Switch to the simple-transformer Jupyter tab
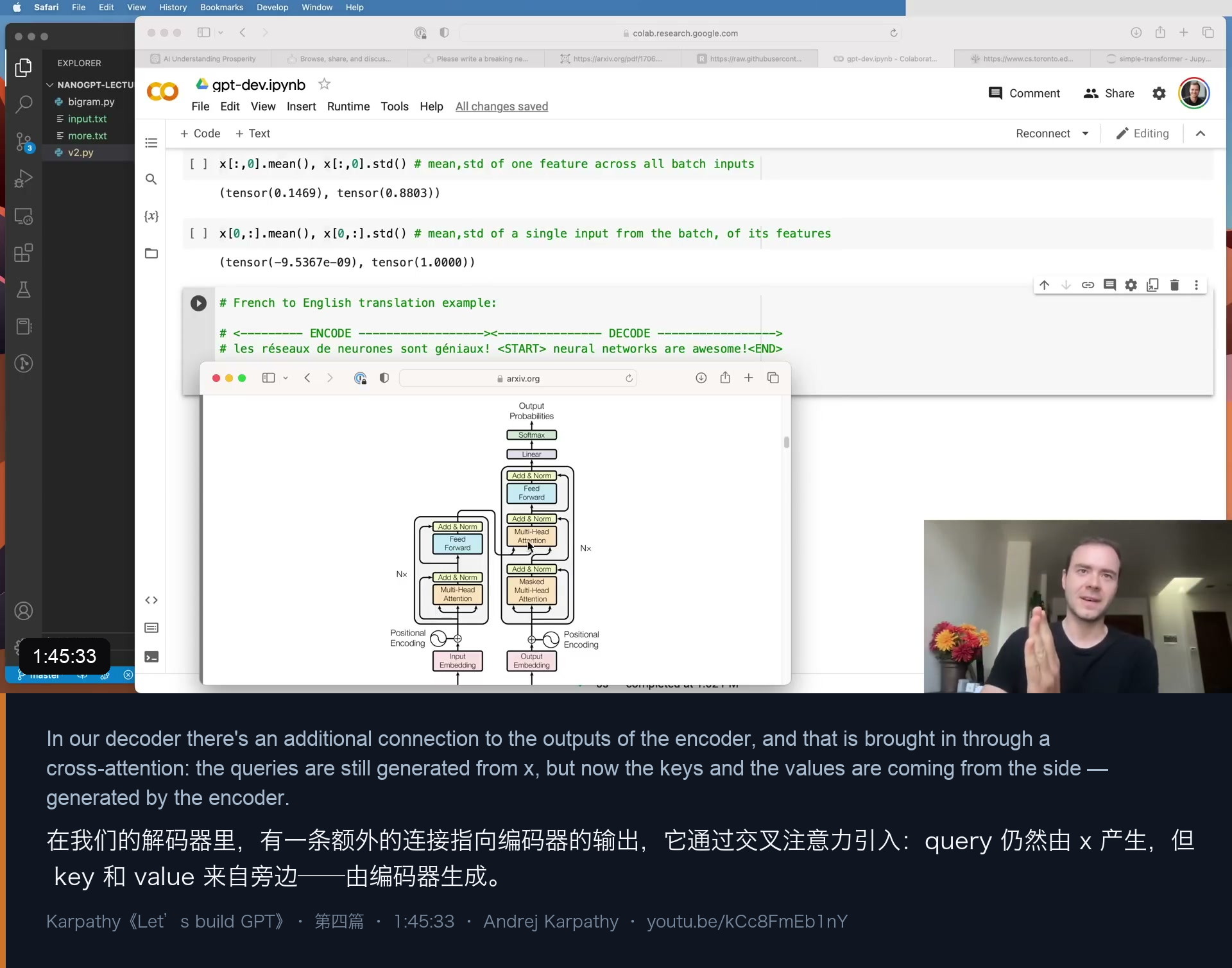The height and width of the screenshot is (968, 1232). 1159,58
